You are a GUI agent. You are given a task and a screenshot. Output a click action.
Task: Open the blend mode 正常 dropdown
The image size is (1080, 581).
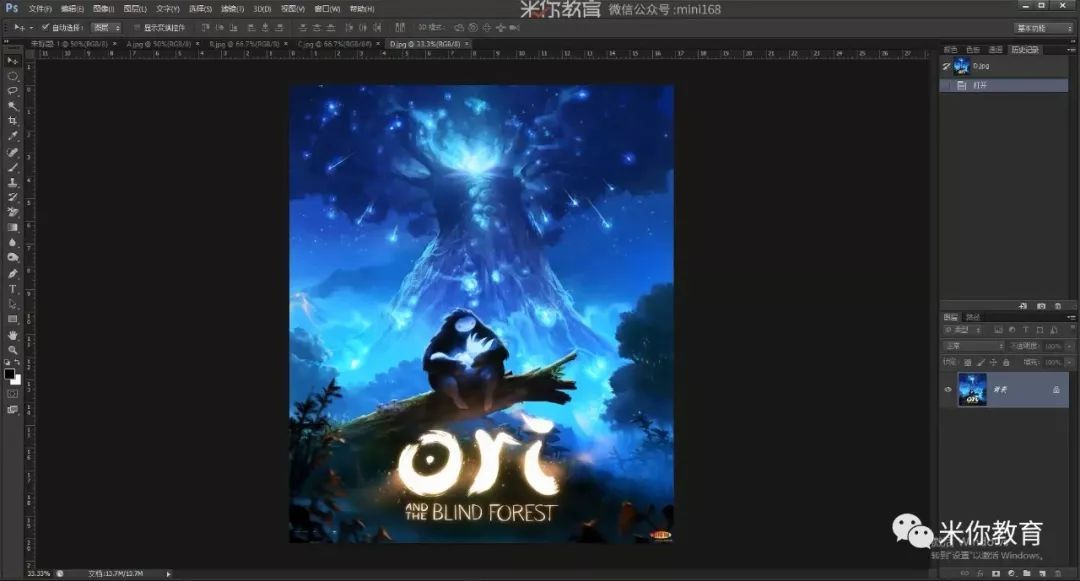coord(973,346)
